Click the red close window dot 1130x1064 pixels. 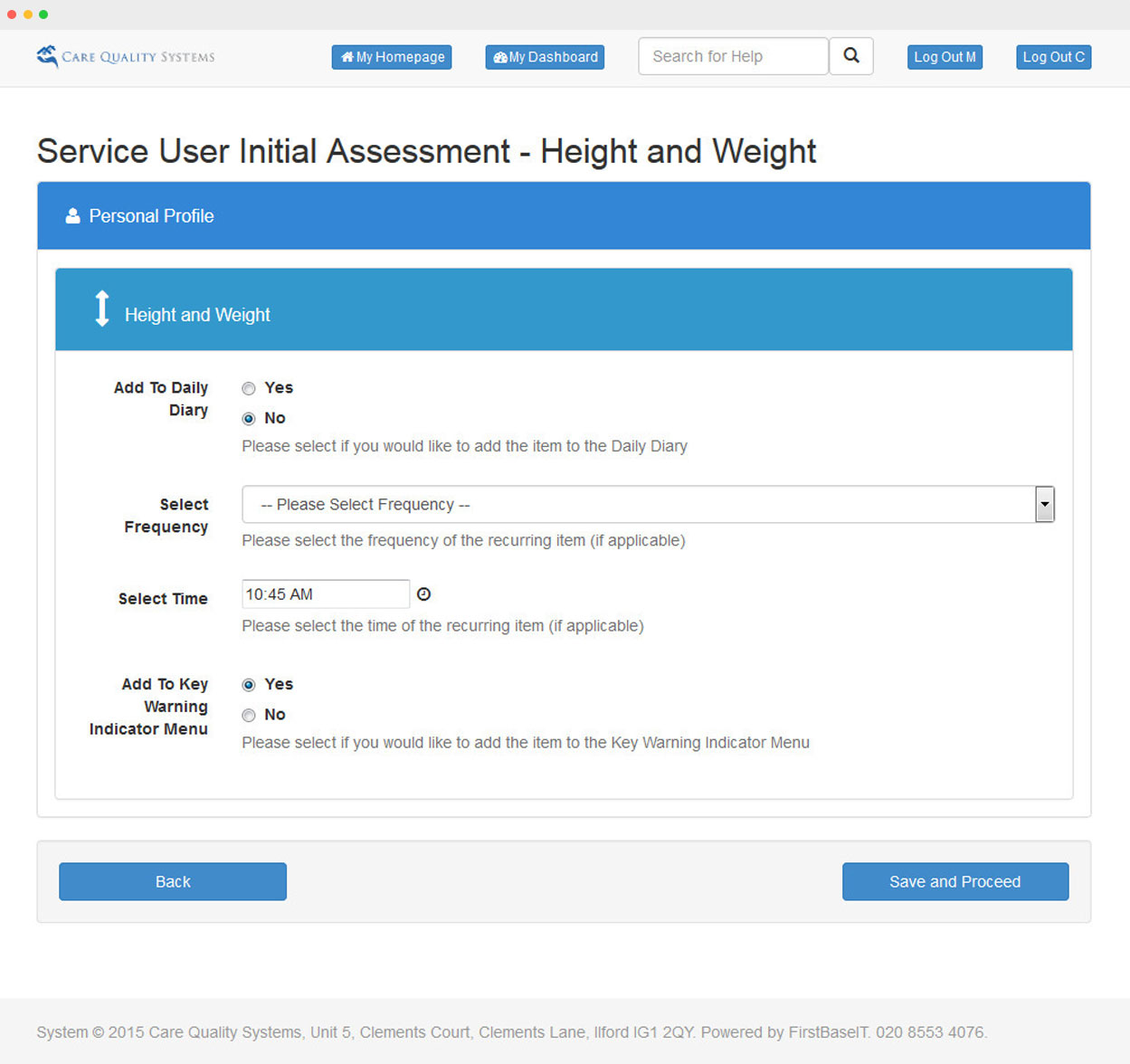point(12,14)
